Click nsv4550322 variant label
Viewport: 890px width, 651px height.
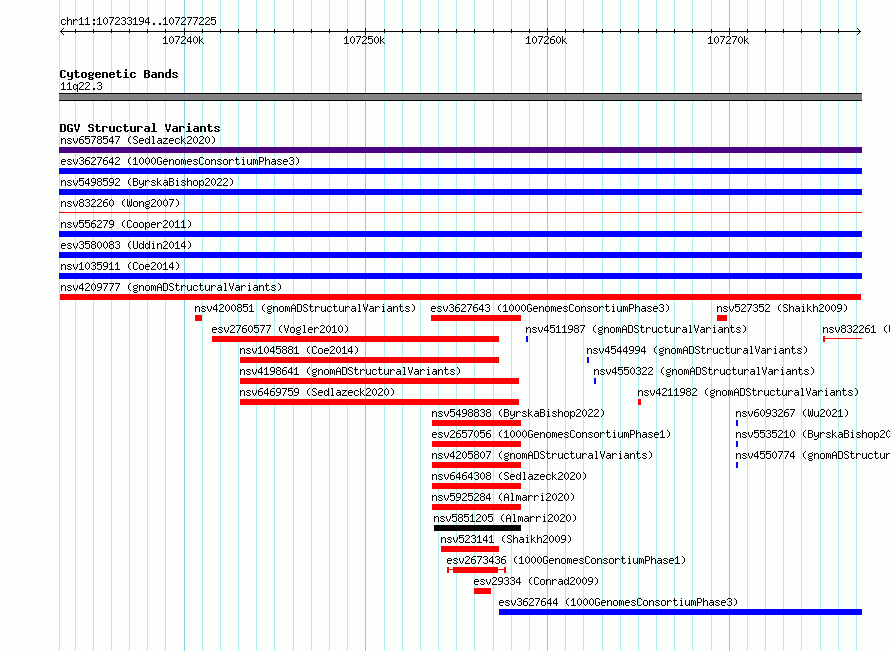coord(704,371)
